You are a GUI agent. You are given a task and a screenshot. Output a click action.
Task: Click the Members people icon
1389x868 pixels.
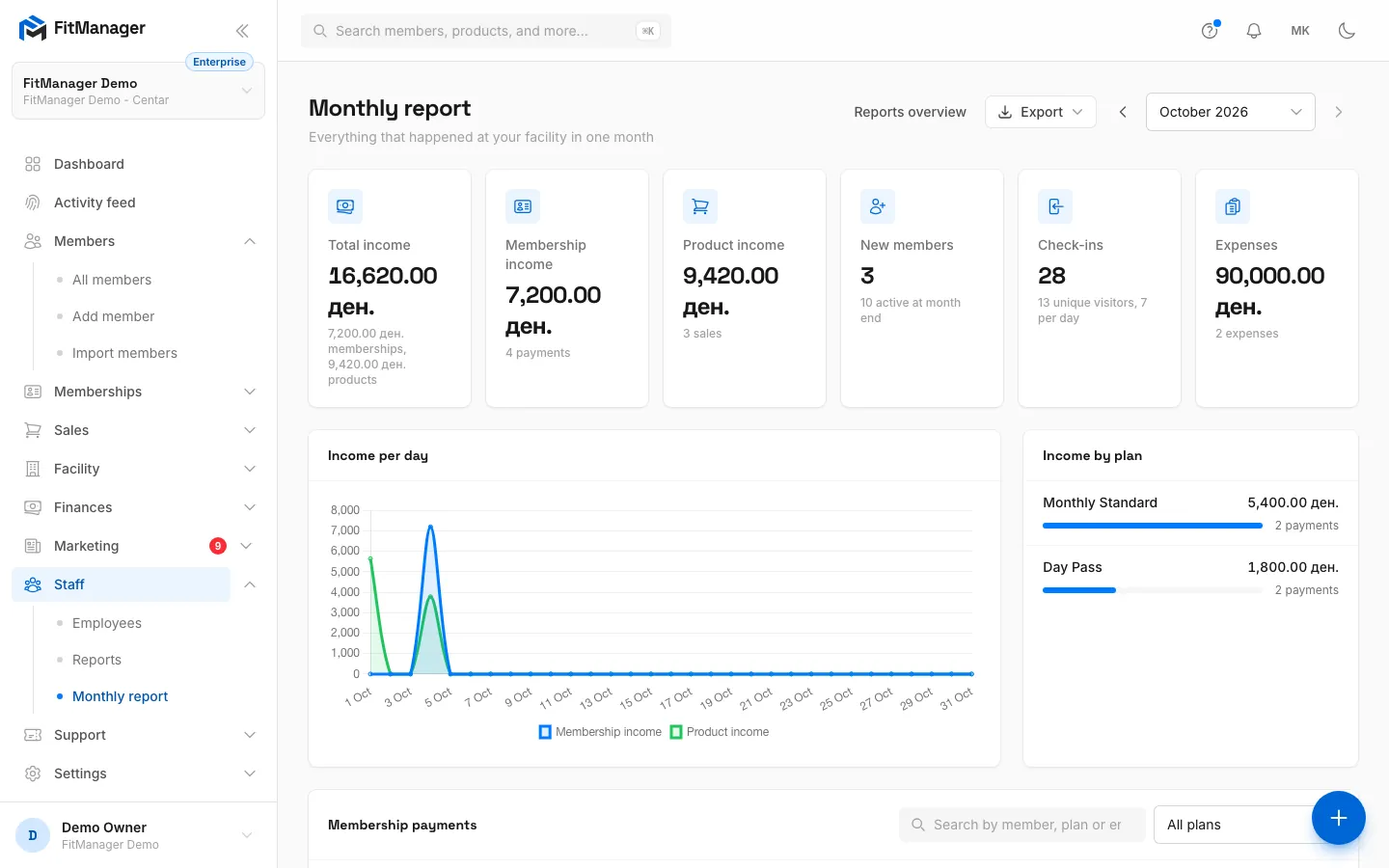click(x=33, y=241)
